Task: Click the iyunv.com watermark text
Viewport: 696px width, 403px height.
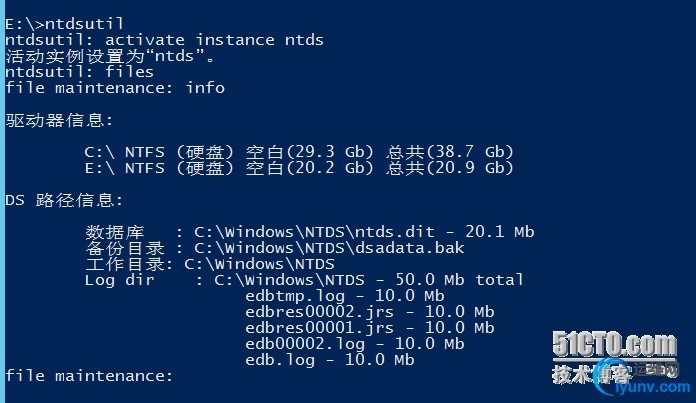Action: pos(652,387)
